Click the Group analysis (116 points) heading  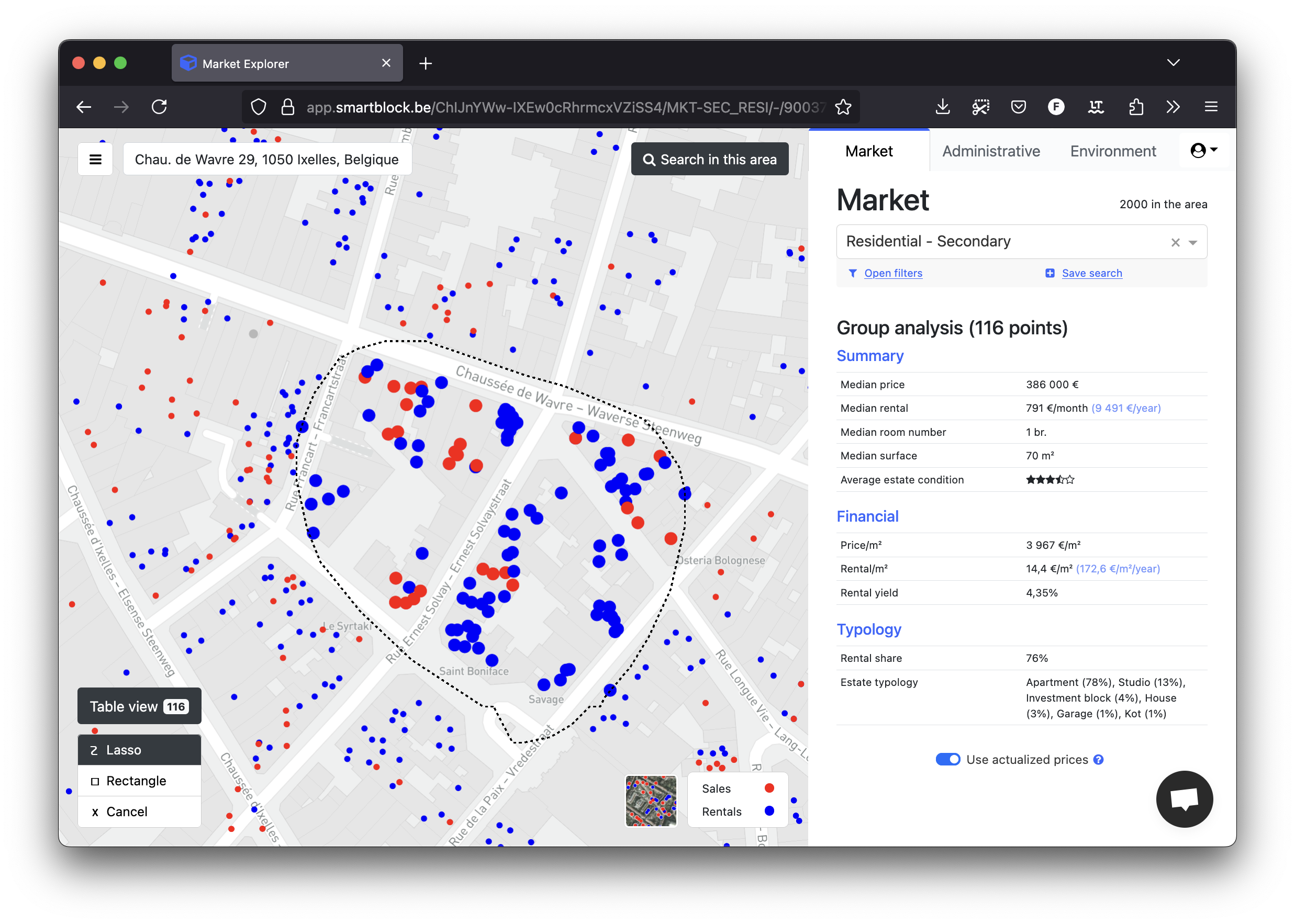[952, 328]
